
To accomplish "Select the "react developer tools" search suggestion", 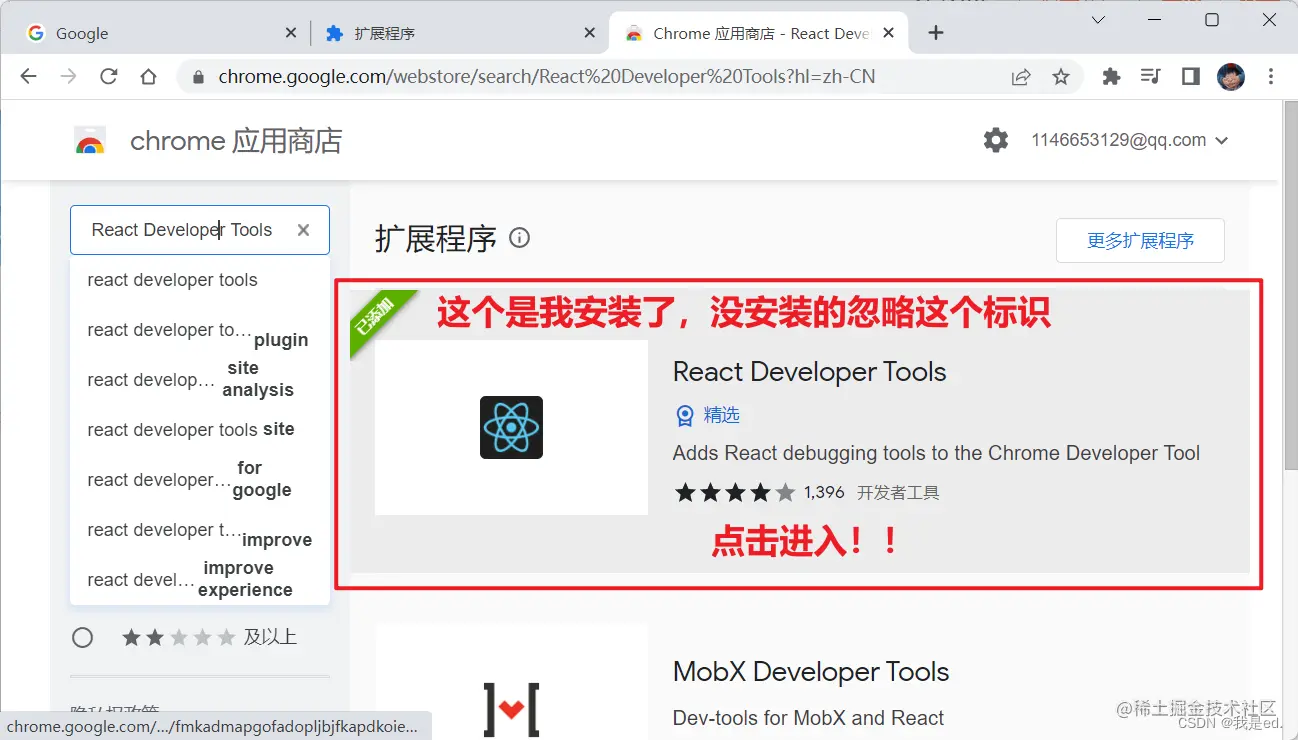I will 172,280.
